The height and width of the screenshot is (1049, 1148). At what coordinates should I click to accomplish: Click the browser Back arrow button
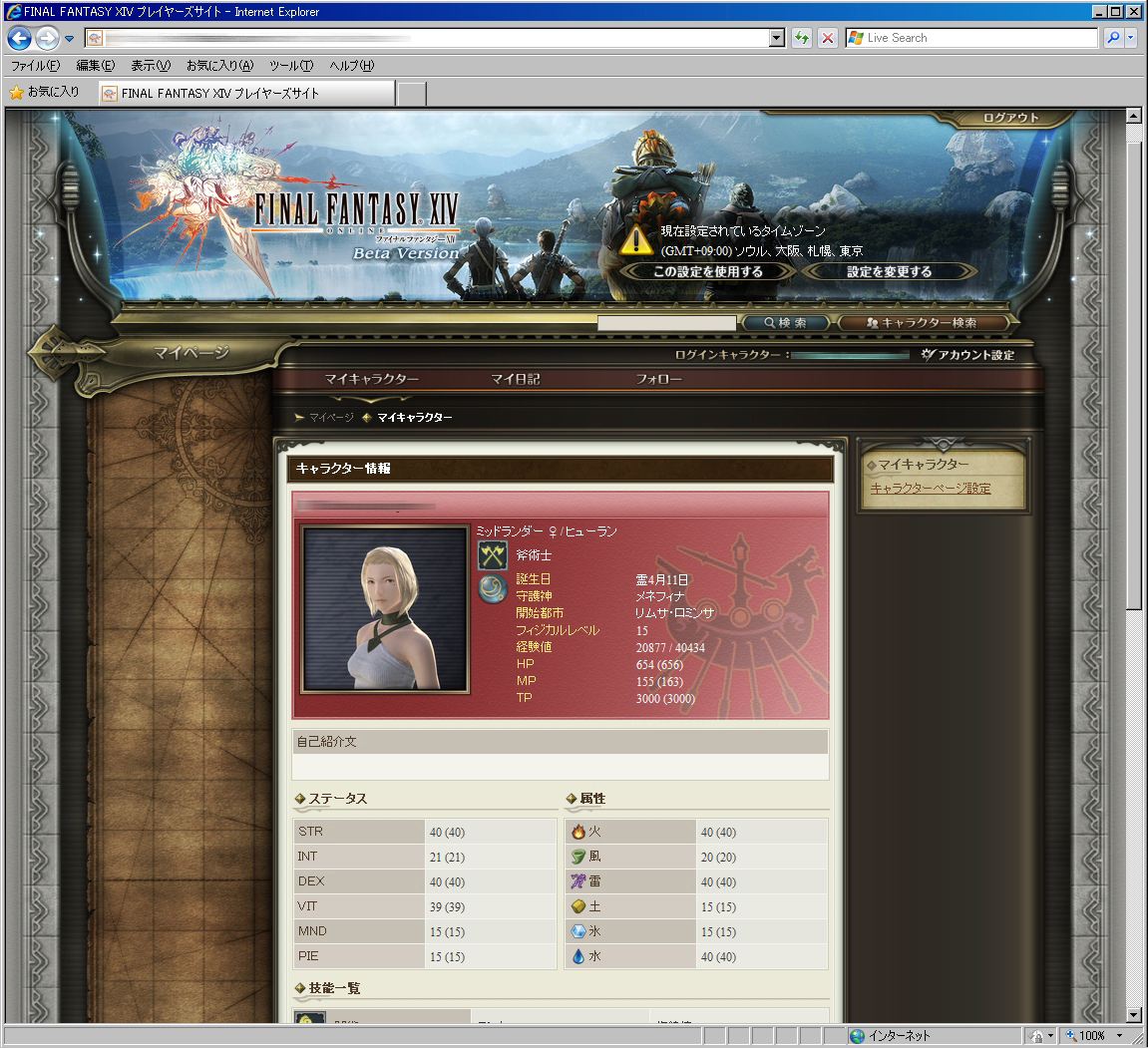pos(19,38)
